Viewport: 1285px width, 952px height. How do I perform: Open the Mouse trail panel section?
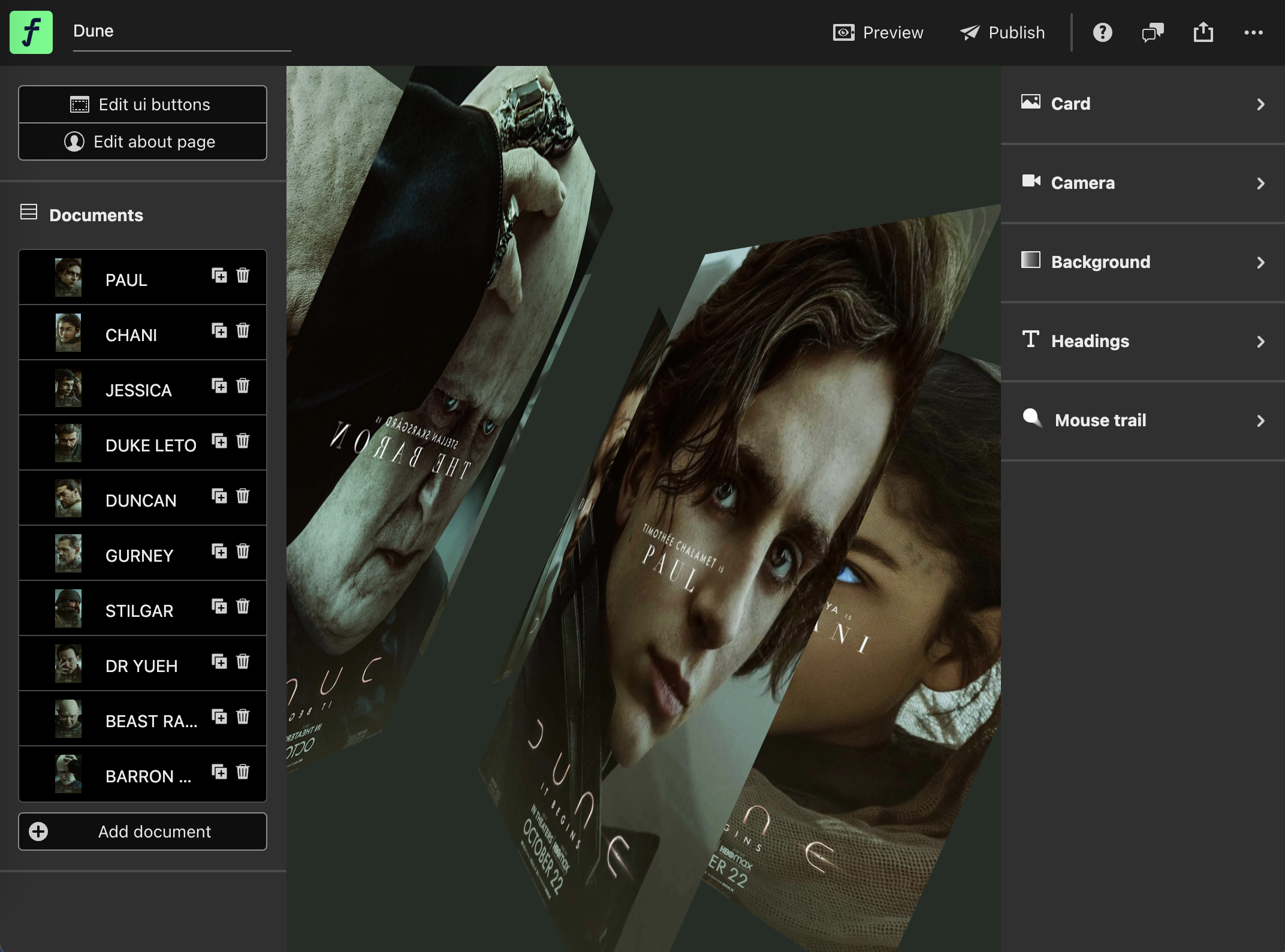pos(1143,421)
